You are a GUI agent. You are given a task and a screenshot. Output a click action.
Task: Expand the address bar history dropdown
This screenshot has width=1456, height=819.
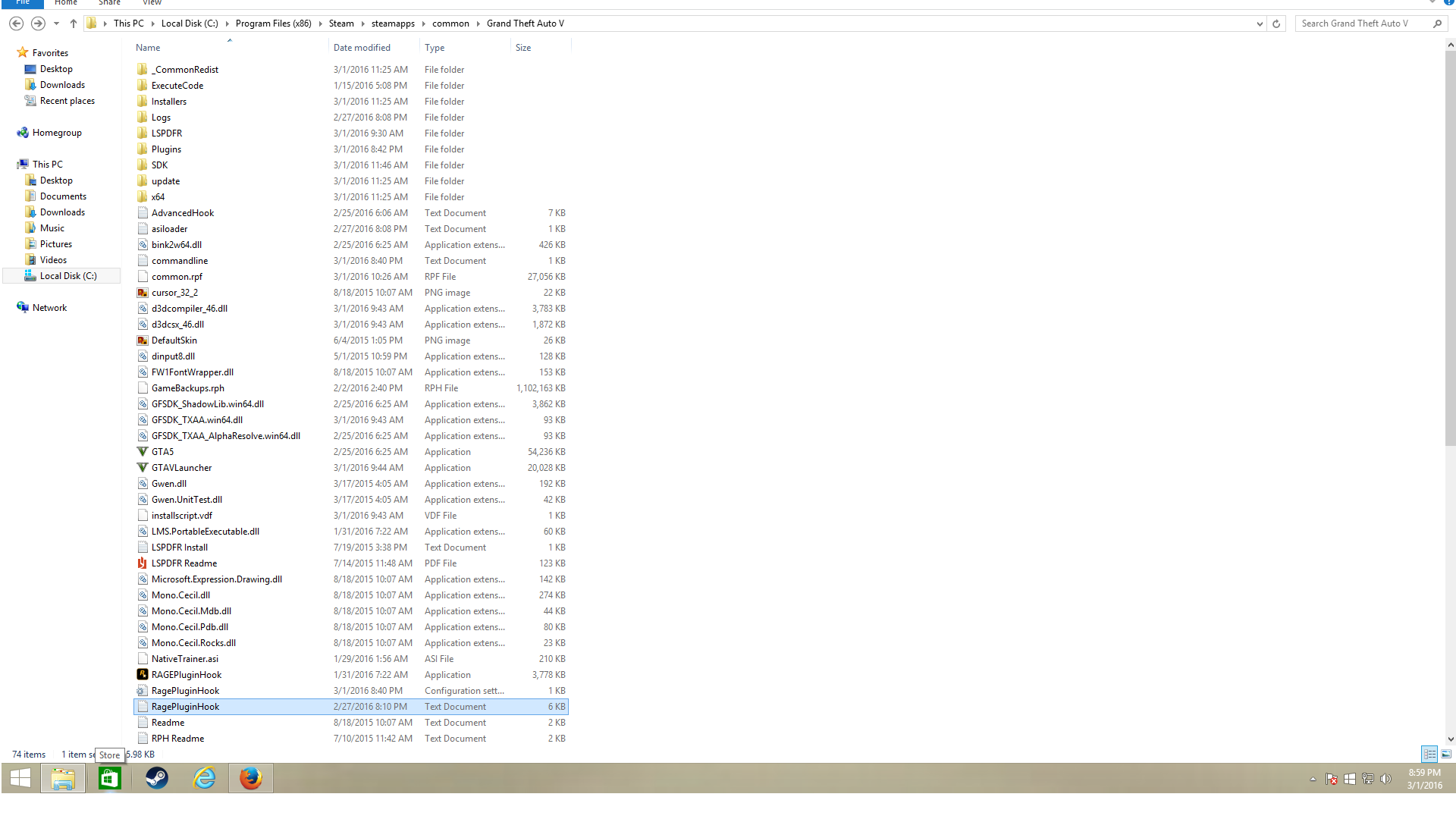click(1260, 24)
